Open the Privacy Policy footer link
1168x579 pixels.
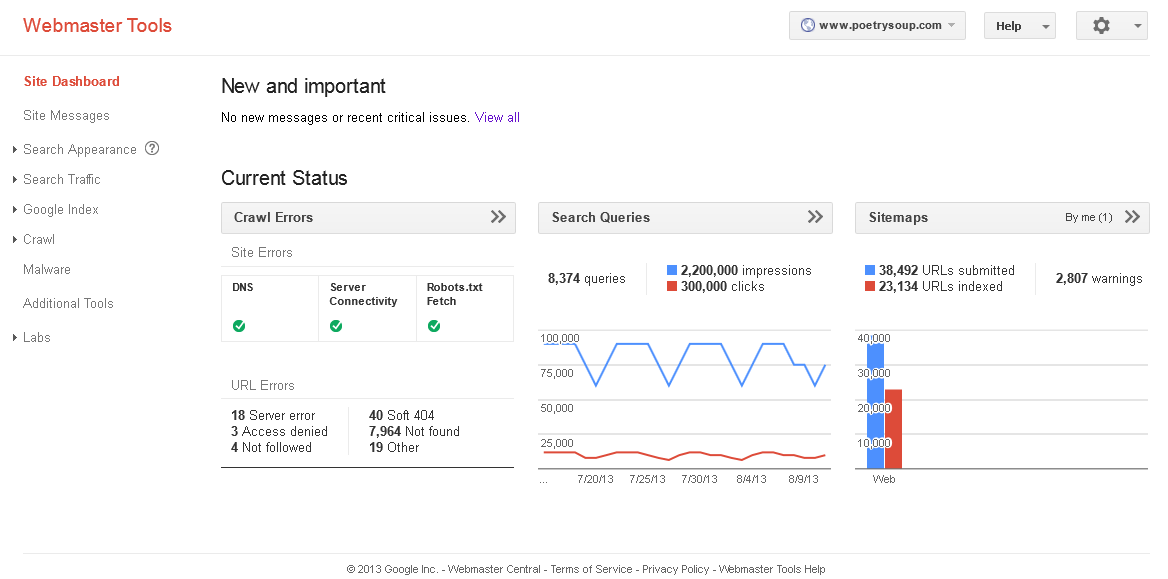(676, 569)
